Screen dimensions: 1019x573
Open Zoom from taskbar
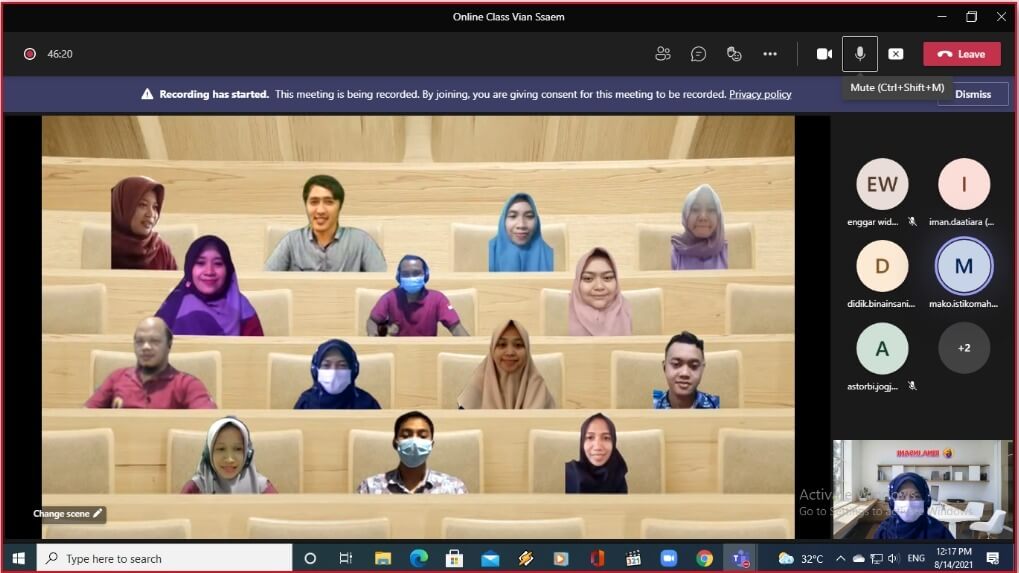tap(669, 558)
